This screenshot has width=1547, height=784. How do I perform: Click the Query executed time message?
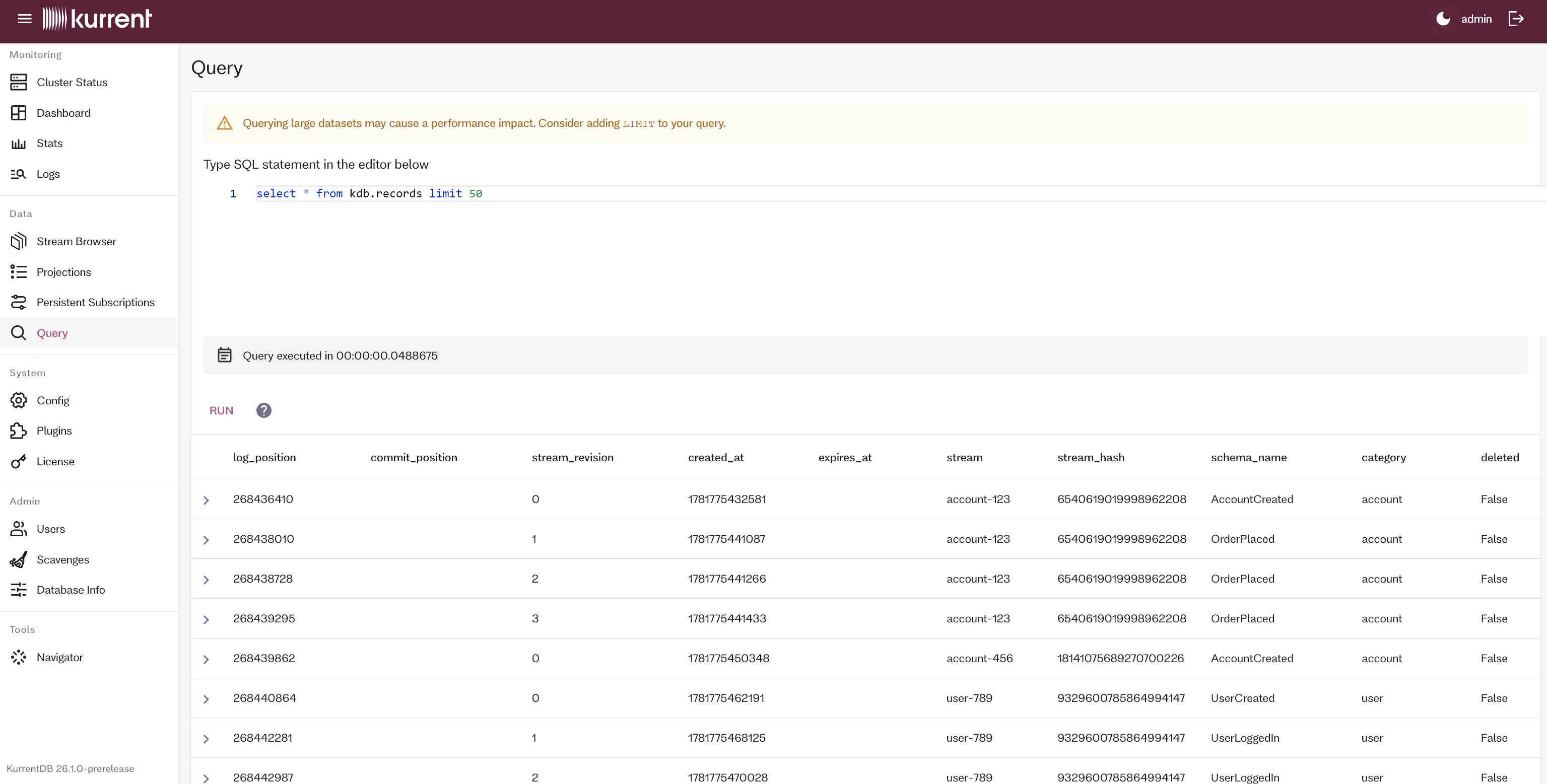coord(340,355)
